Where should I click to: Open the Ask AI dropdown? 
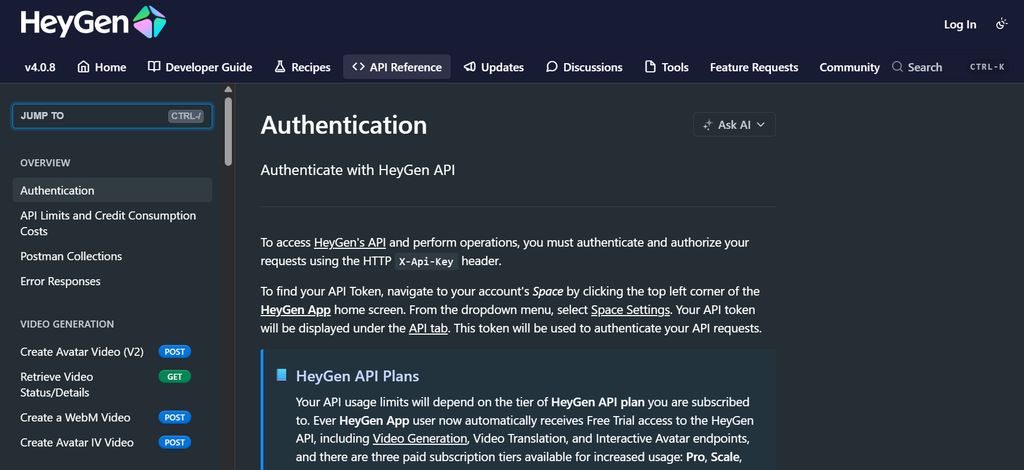pos(734,125)
